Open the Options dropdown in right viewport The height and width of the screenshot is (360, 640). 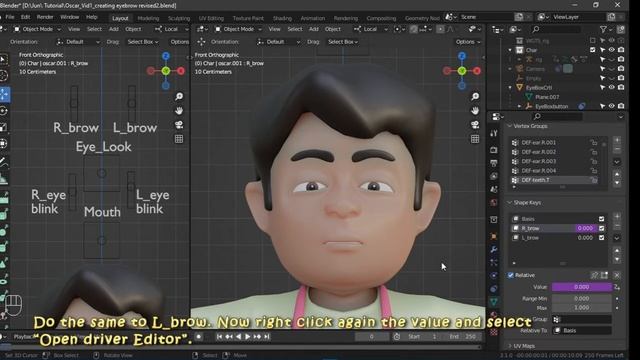coord(468,42)
